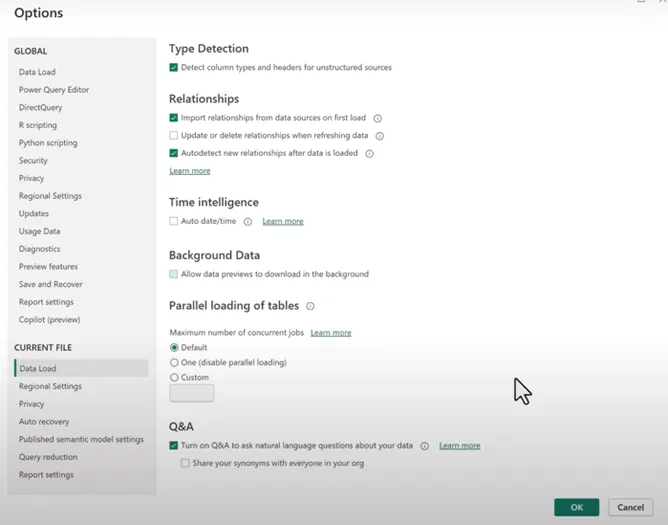This screenshot has width=668, height=525.
Task: Select Default concurrent jobs radio button
Action: coord(174,347)
